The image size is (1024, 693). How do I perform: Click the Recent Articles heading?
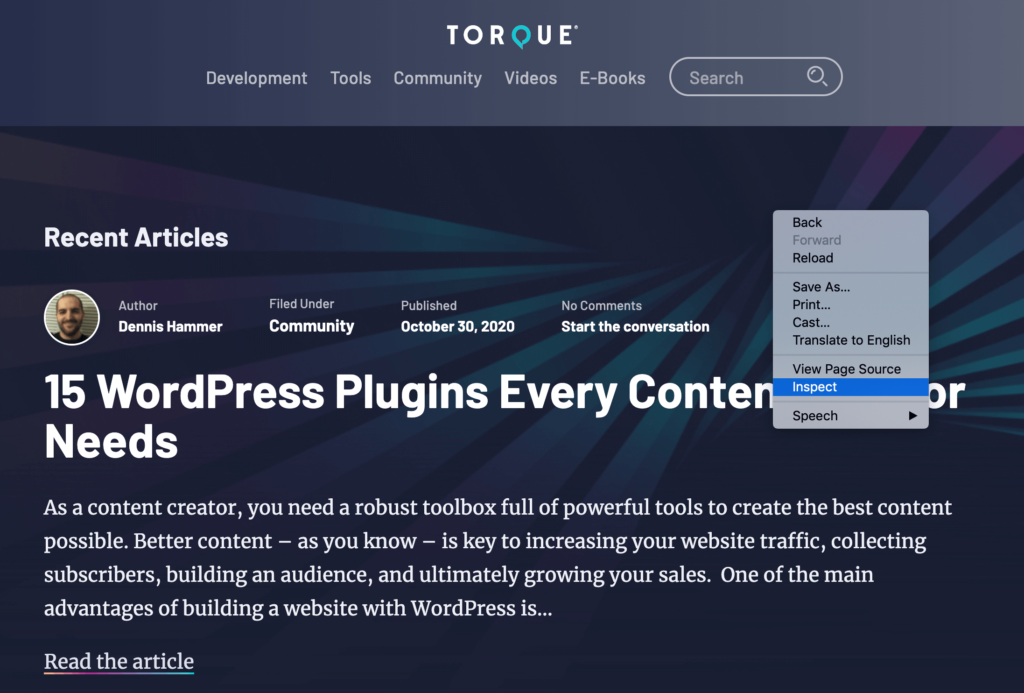(136, 237)
